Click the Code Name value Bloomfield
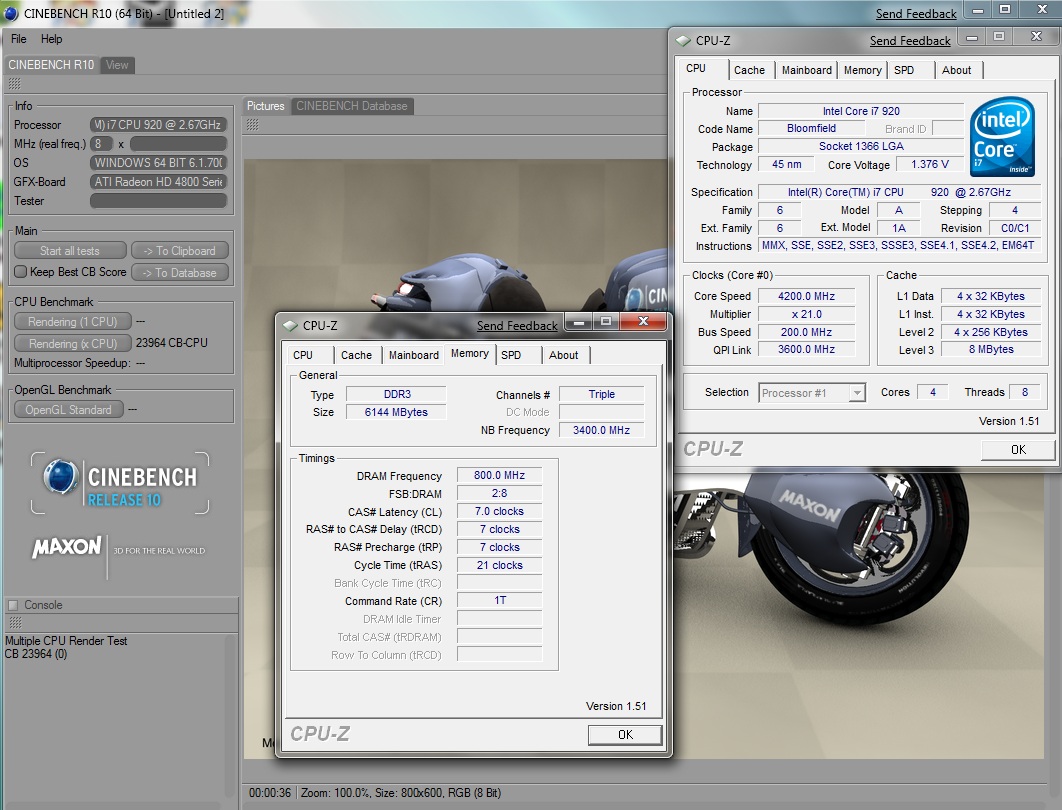This screenshot has width=1062, height=810. click(x=811, y=128)
